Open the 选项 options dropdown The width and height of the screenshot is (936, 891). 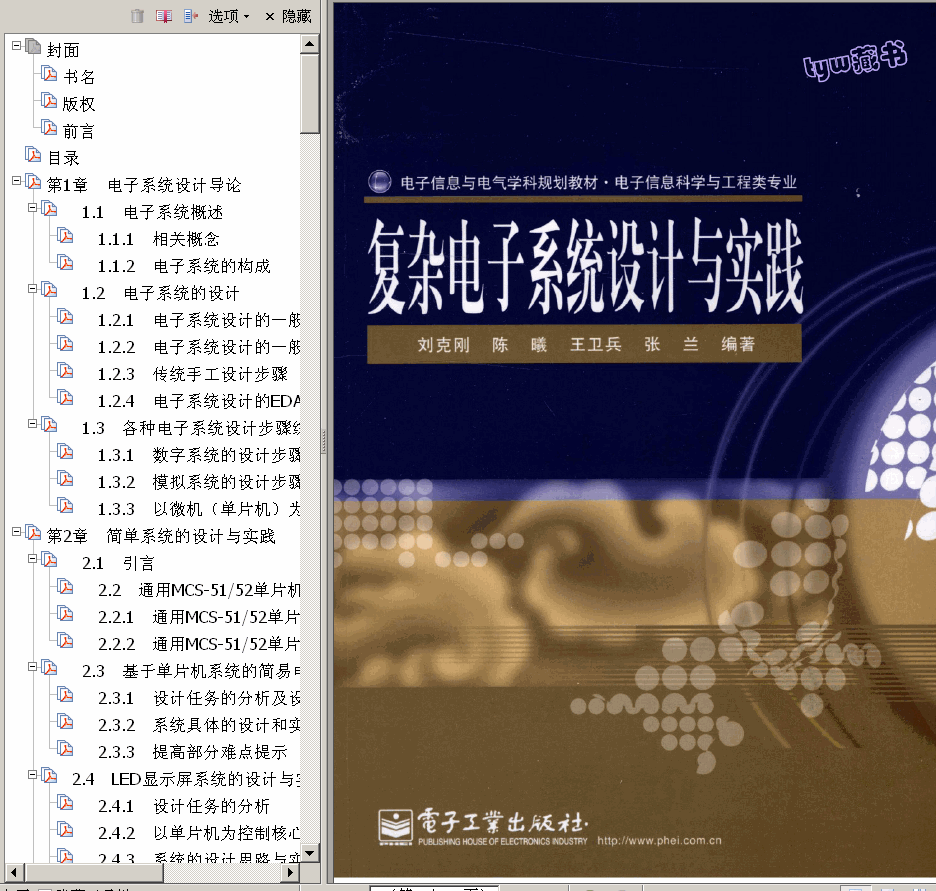229,16
